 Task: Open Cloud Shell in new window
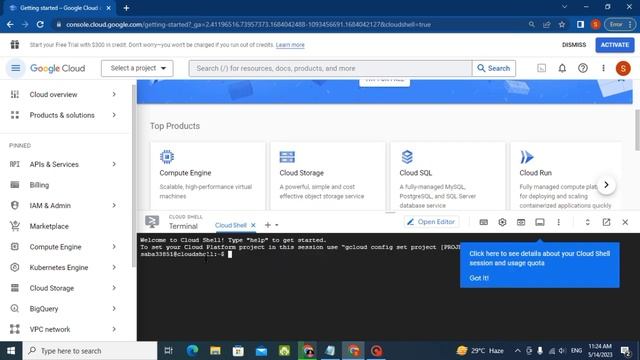point(606,222)
